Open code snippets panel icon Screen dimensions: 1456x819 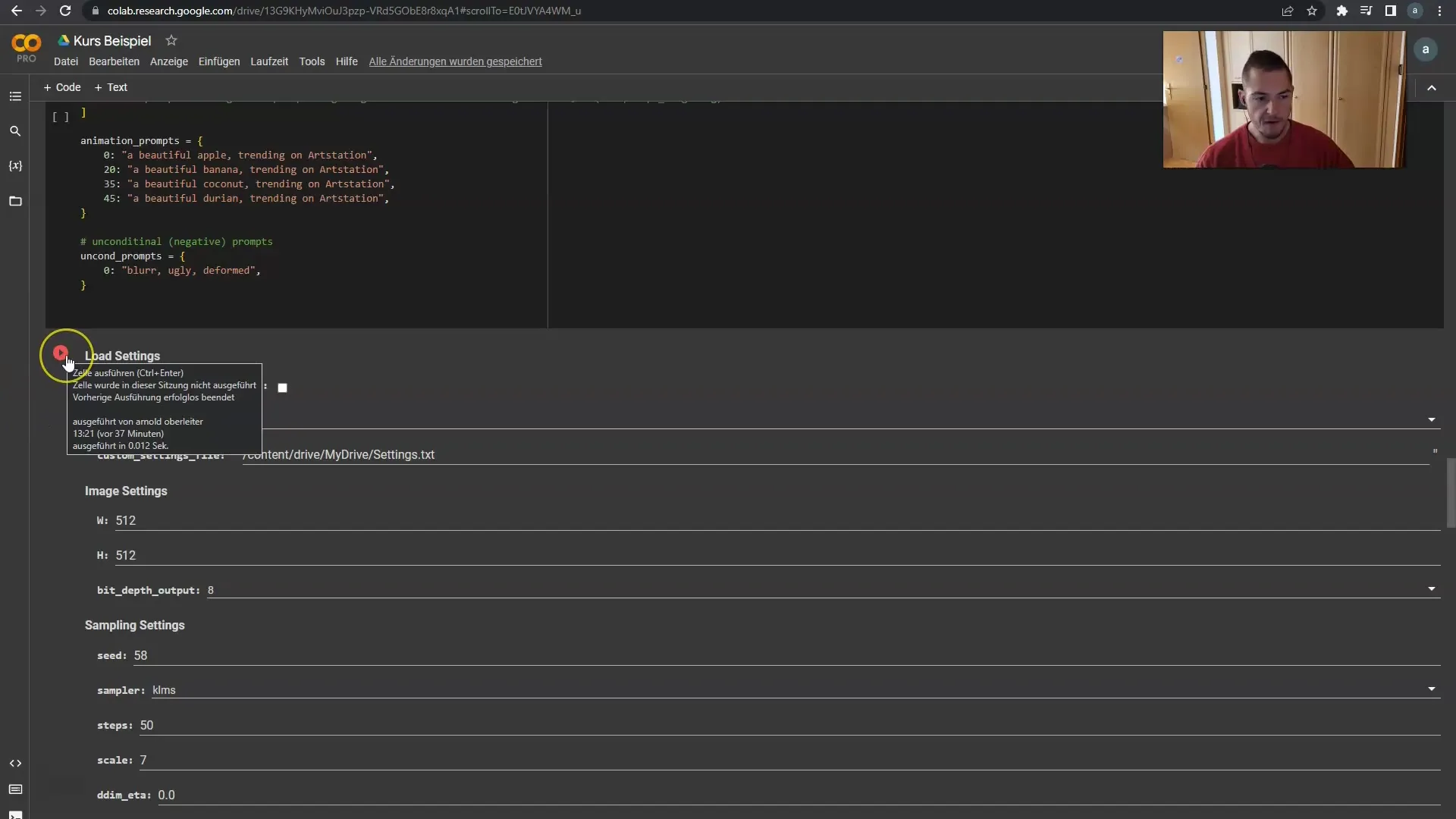[15, 763]
